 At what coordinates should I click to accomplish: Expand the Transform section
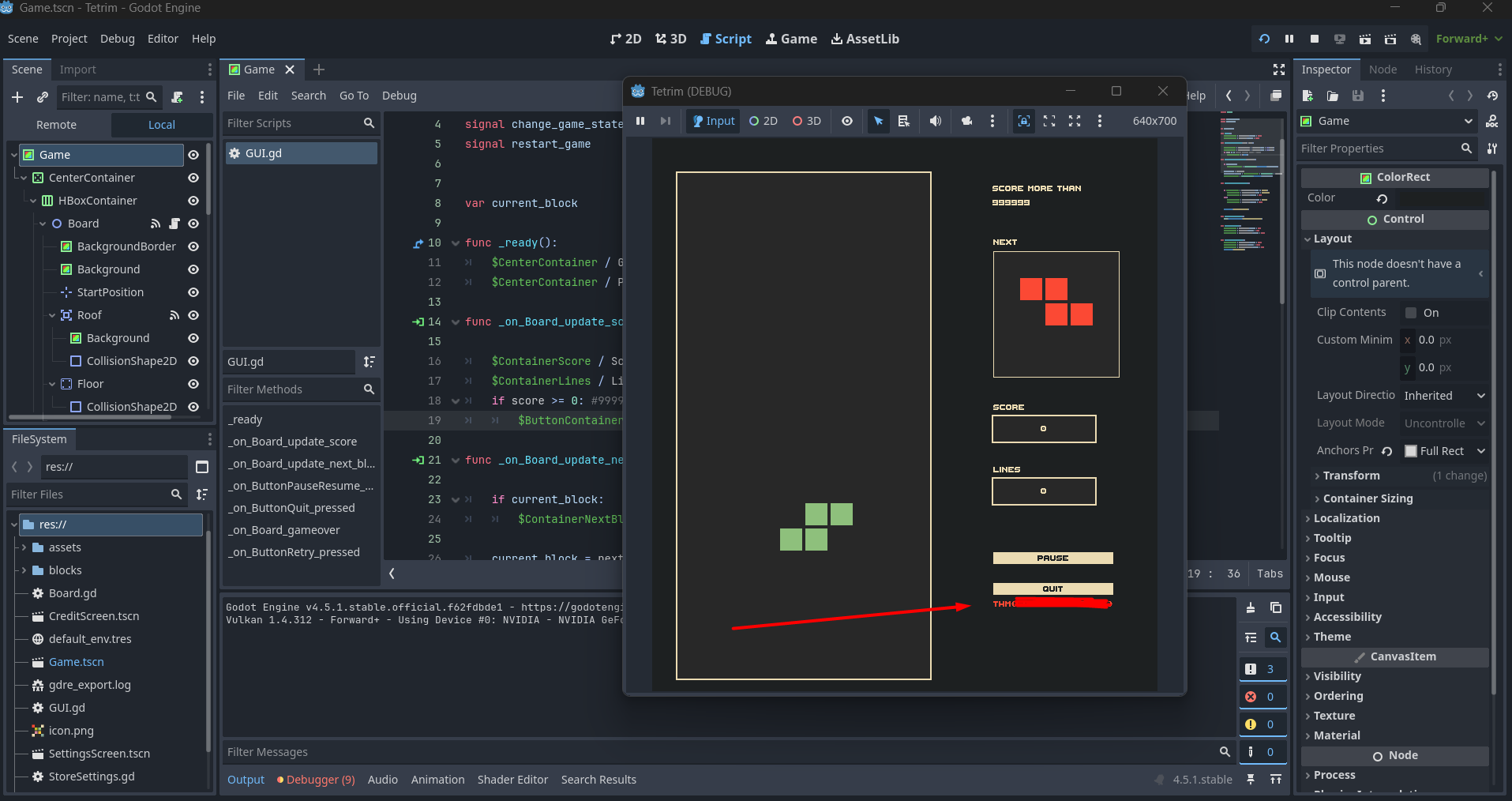point(1351,476)
